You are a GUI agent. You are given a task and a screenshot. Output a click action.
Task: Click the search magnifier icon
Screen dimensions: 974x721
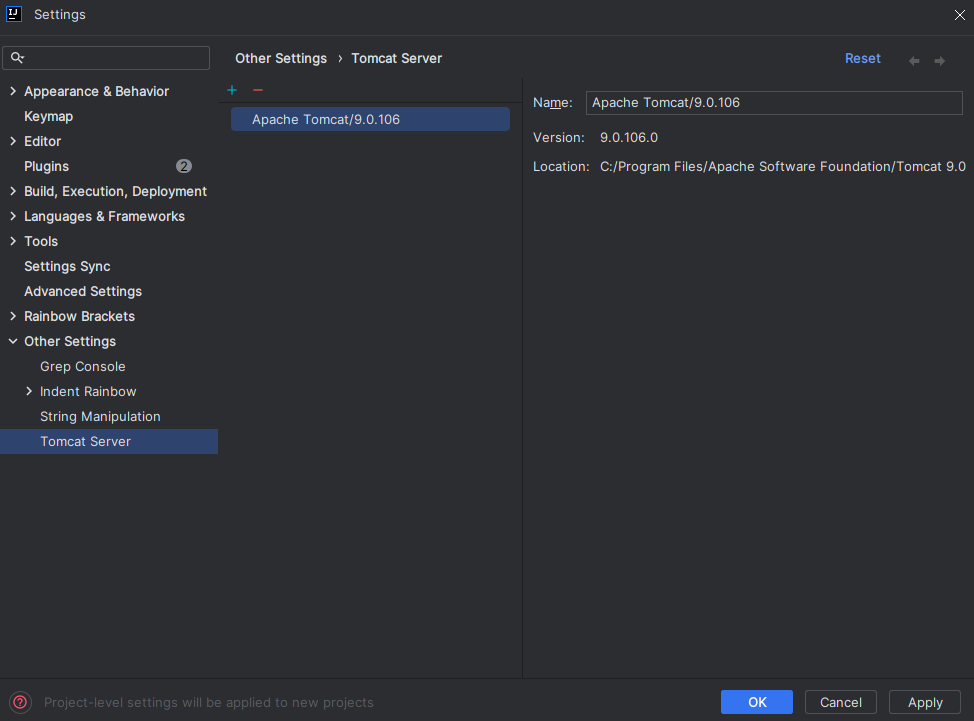[x=17, y=58]
